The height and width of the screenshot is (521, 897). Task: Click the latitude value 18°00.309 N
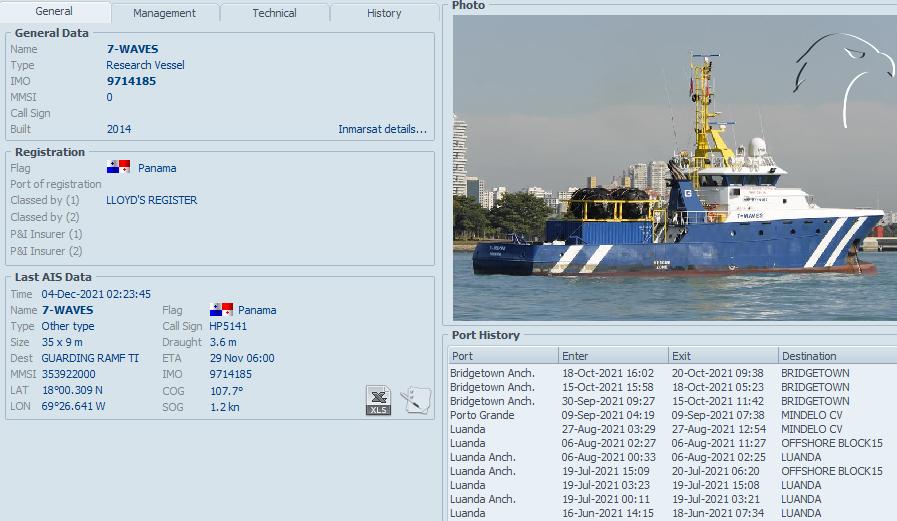73,390
